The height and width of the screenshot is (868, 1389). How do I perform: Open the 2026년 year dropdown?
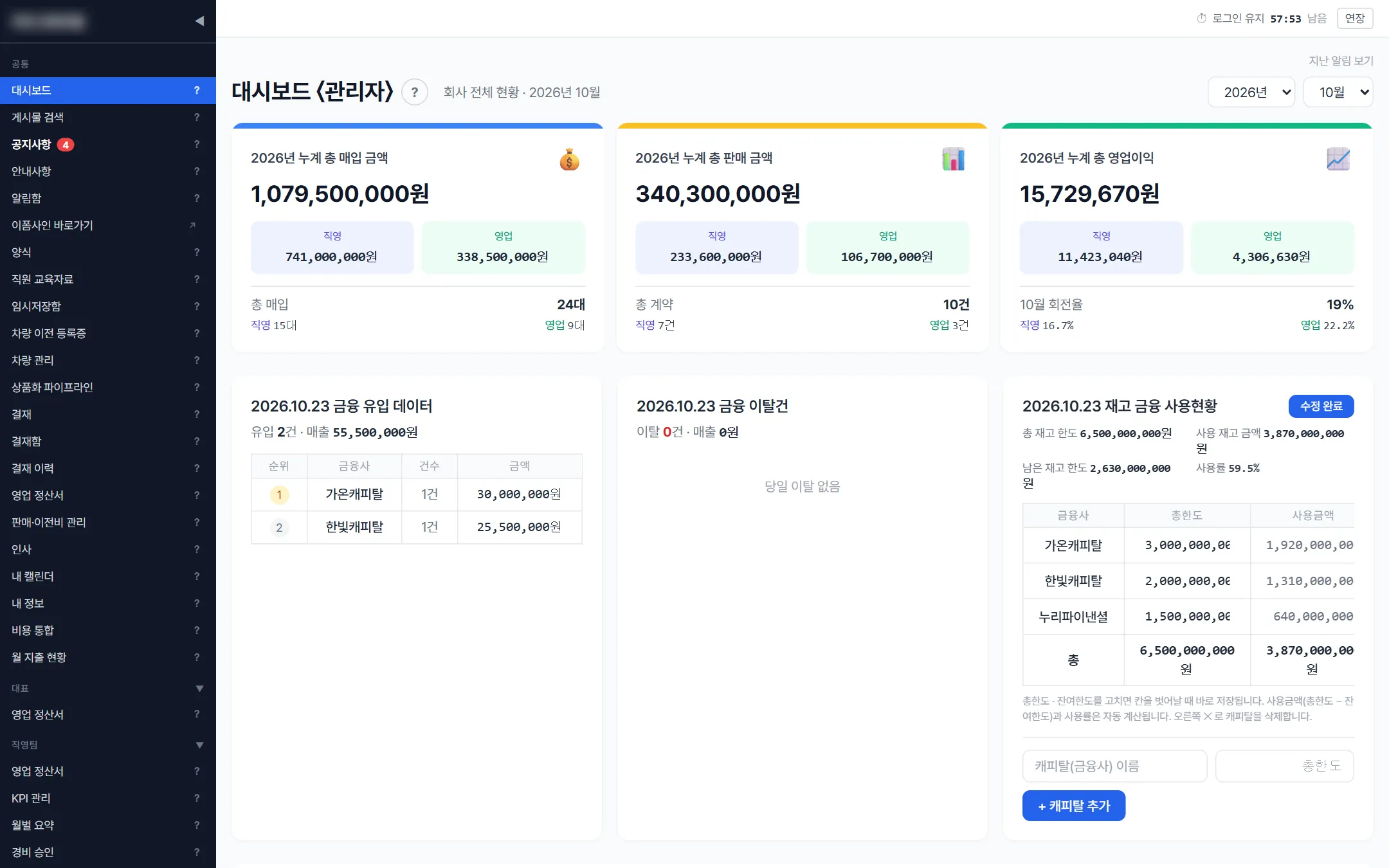coord(1251,92)
